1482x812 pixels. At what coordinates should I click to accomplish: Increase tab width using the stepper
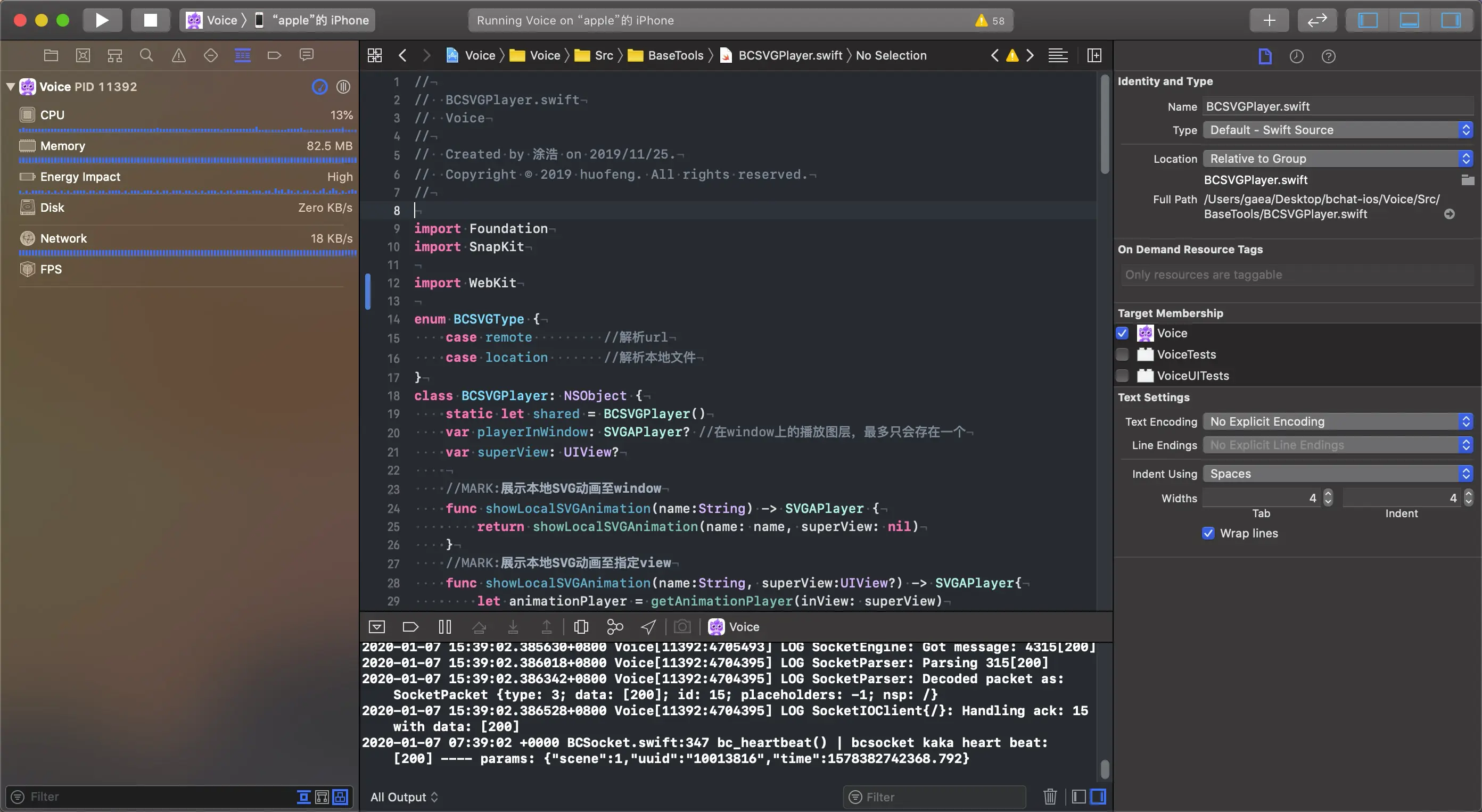pos(1328,494)
